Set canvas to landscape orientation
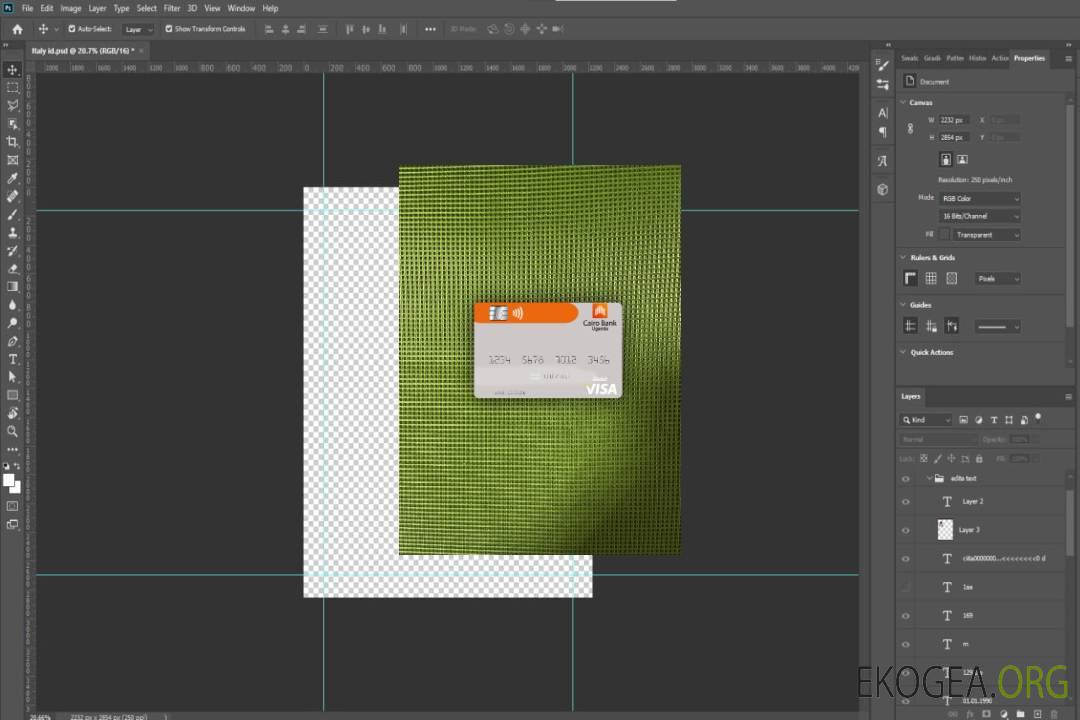Screen dimensions: 1080x720 pyautogui.click(x=962, y=159)
